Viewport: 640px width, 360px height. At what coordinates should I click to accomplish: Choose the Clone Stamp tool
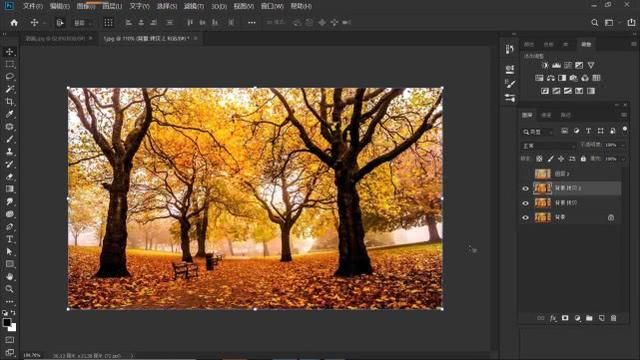click(10, 151)
